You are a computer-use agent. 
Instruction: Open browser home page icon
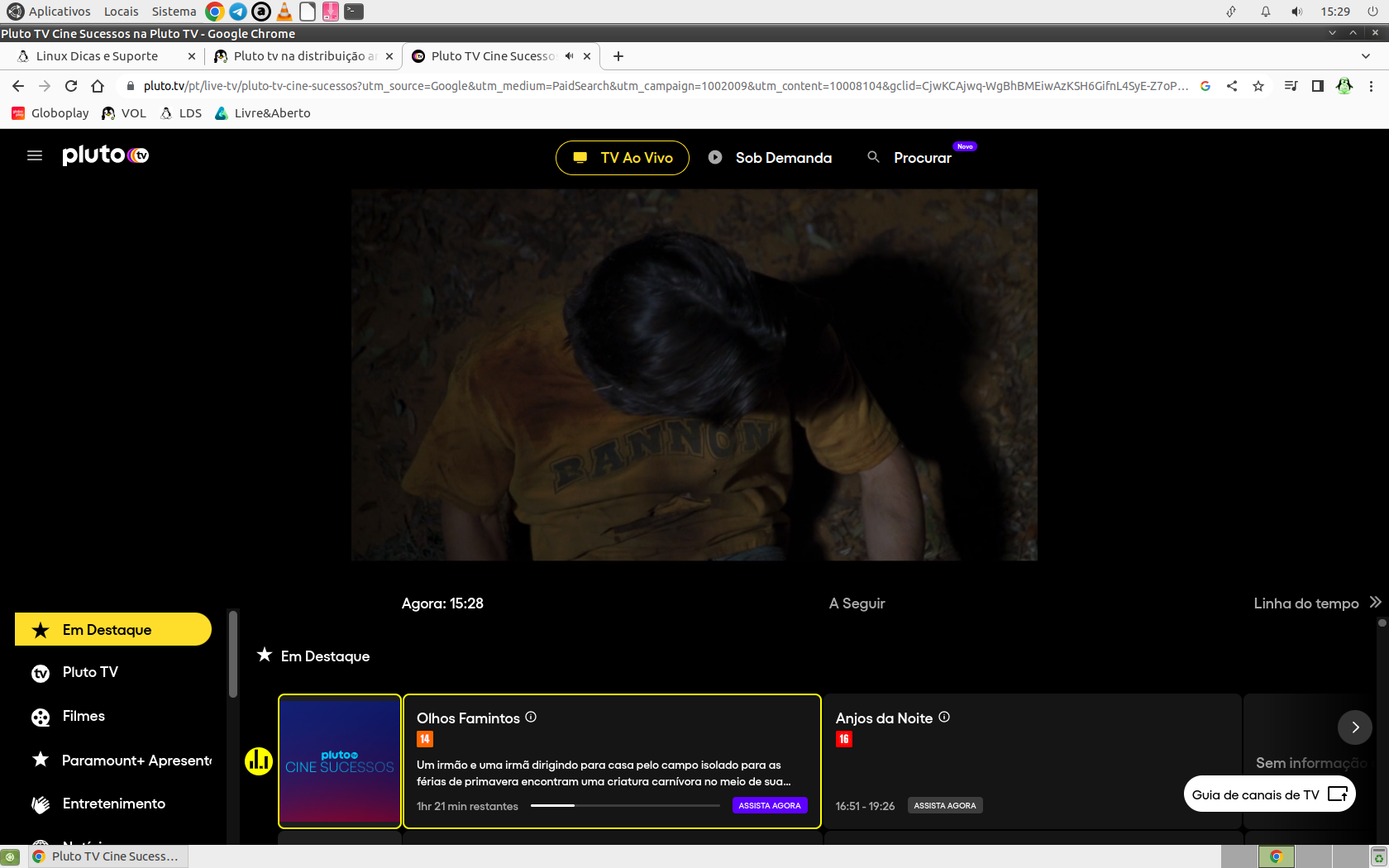pos(98,86)
